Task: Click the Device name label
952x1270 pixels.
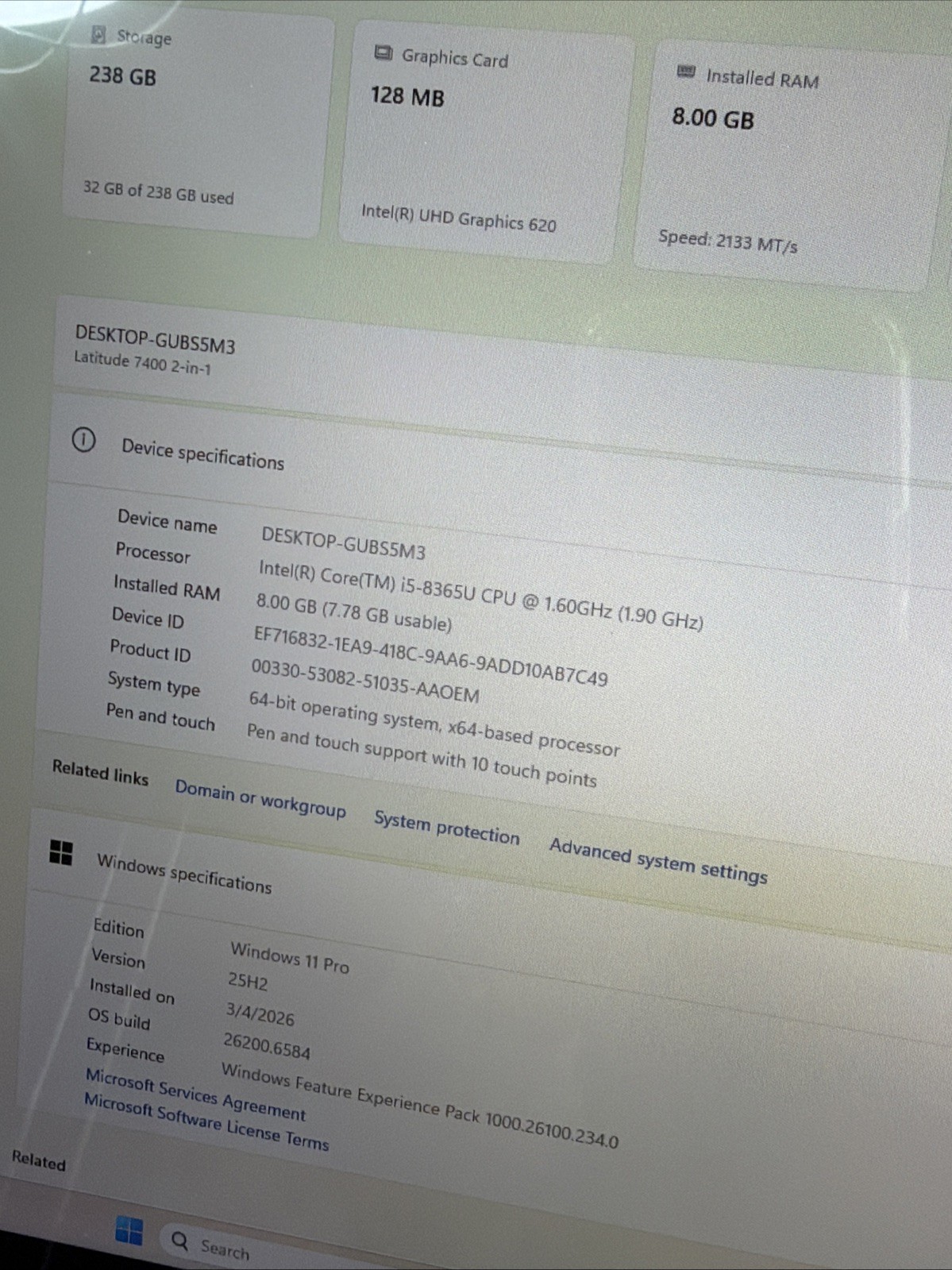Action: 168,521
